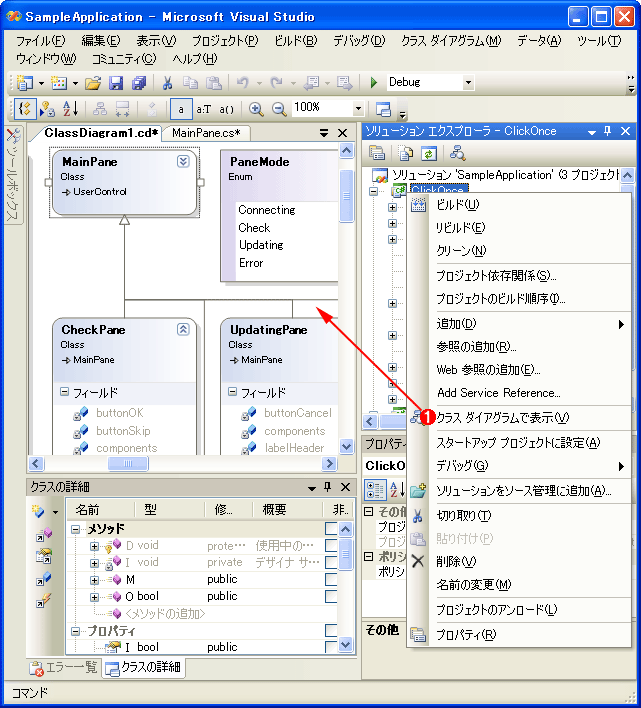
Task: Click the Add New Item toolbar icon
Action: click(59, 83)
